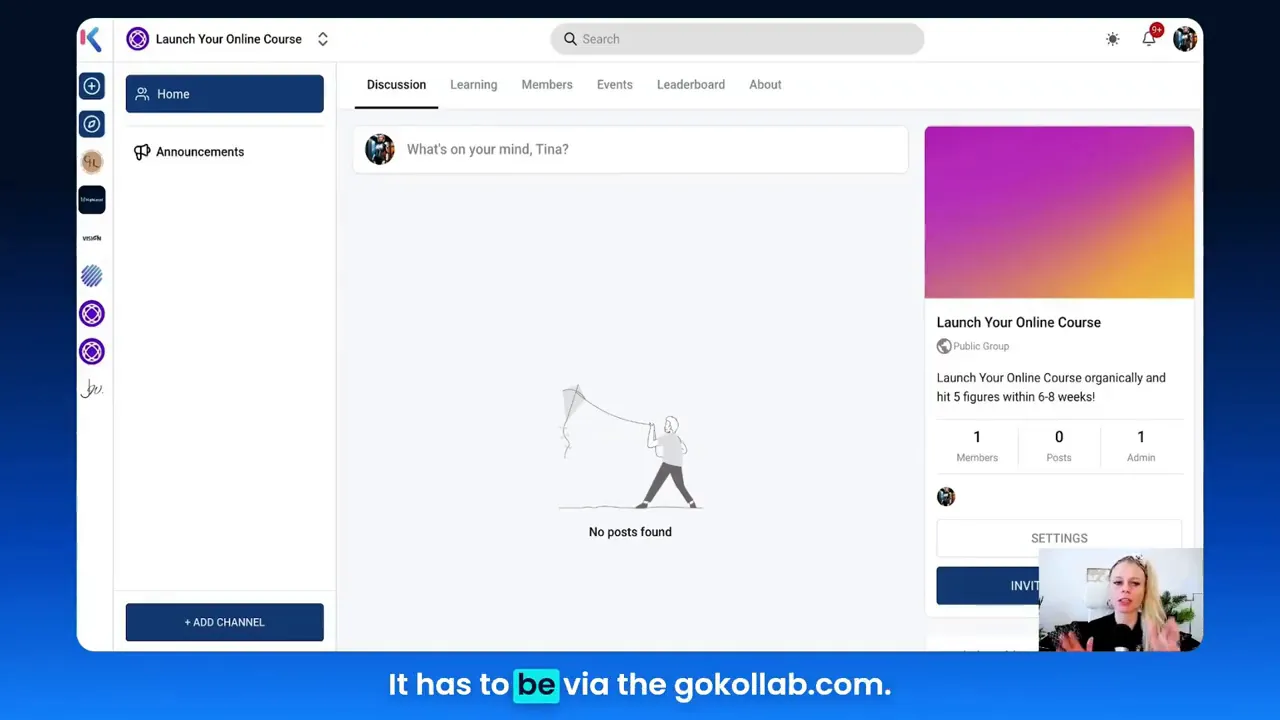The width and height of the screenshot is (1280, 720).
Task: Switch to the Discussion tab
Action: click(396, 85)
